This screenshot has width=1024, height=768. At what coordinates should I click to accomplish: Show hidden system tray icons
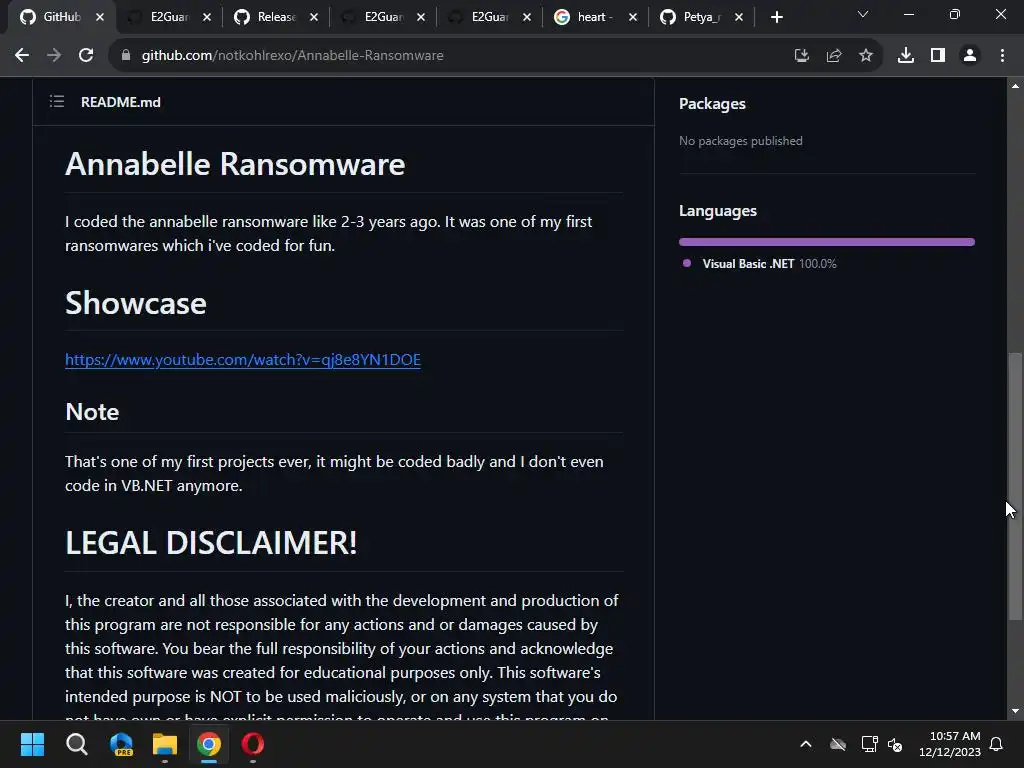click(806, 744)
